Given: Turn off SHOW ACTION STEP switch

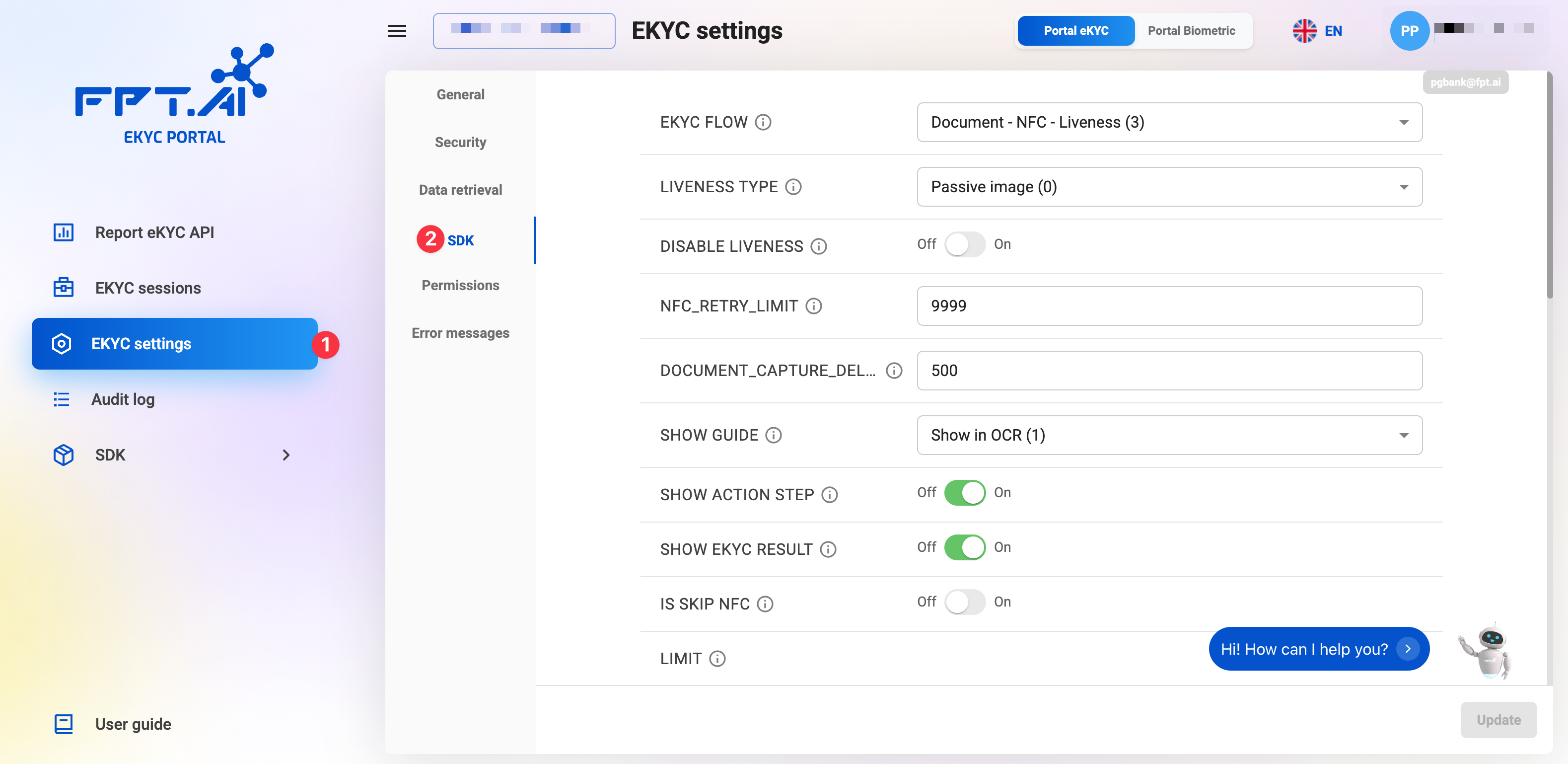Looking at the screenshot, I should click(964, 493).
